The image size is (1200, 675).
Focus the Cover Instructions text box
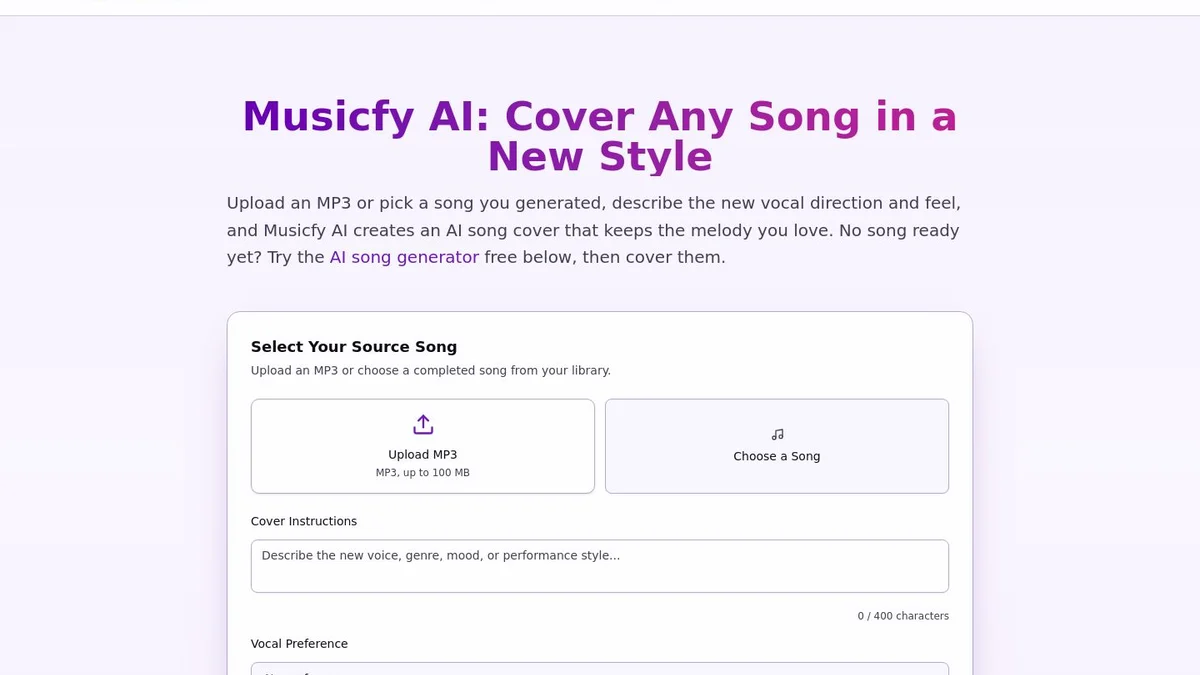click(x=600, y=566)
